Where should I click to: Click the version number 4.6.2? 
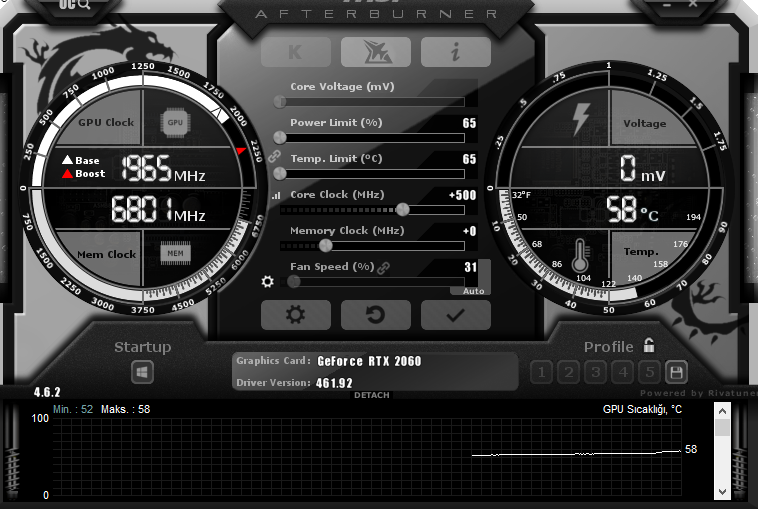tap(47, 392)
